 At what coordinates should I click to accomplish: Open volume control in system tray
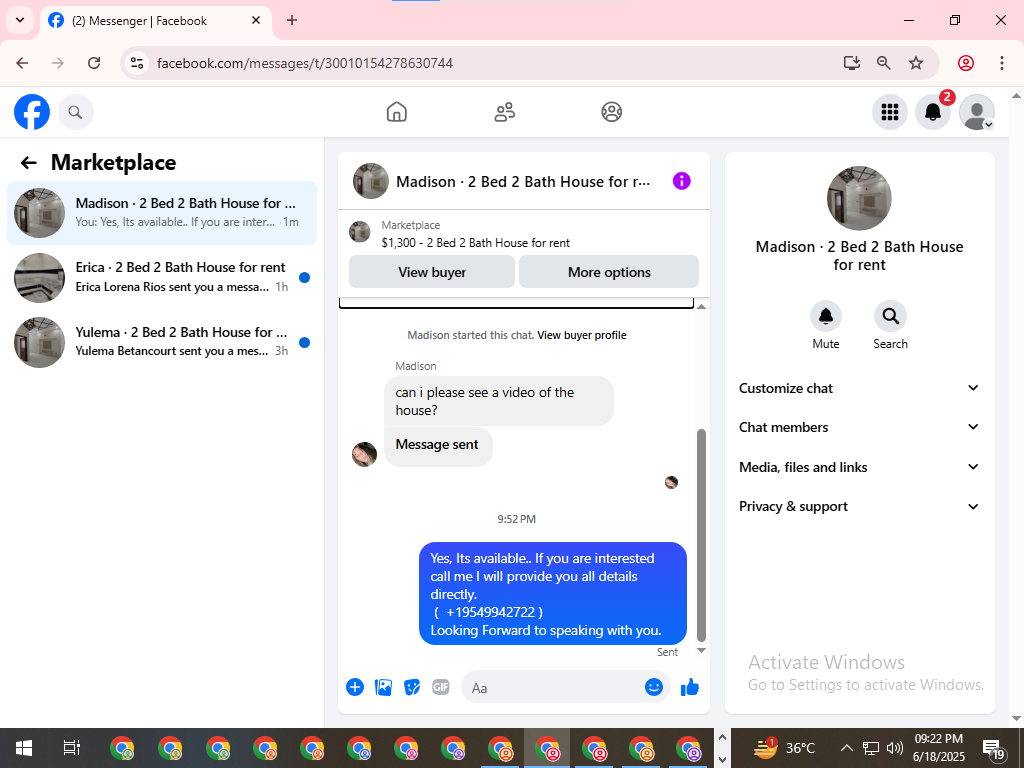pos(895,748)
